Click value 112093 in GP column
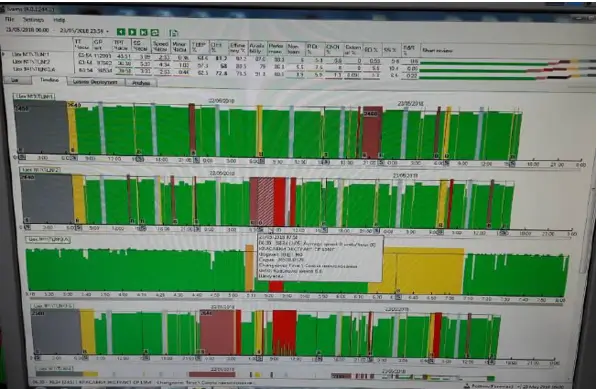Viewport: 597px width, 389px height. 102,56
